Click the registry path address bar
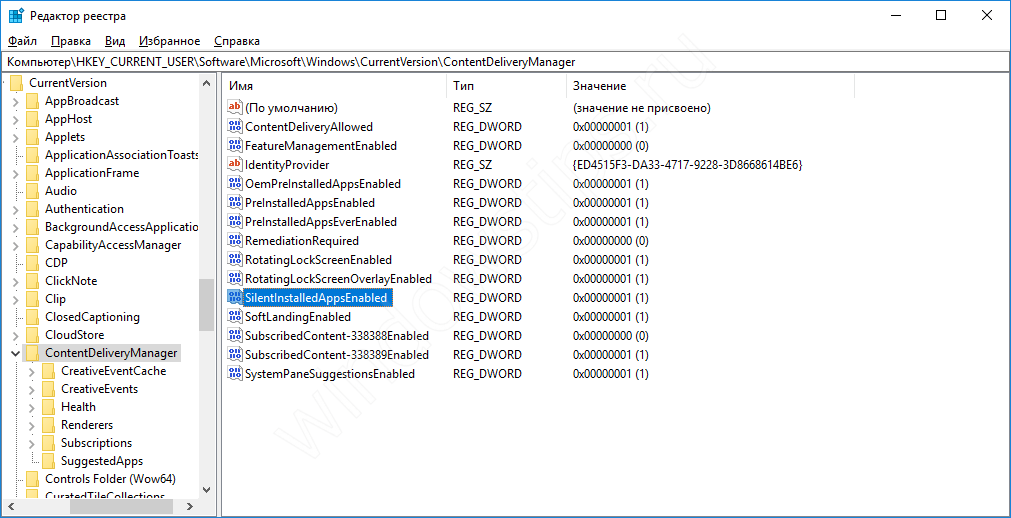1011x518 pixels. tap(505, 62)
